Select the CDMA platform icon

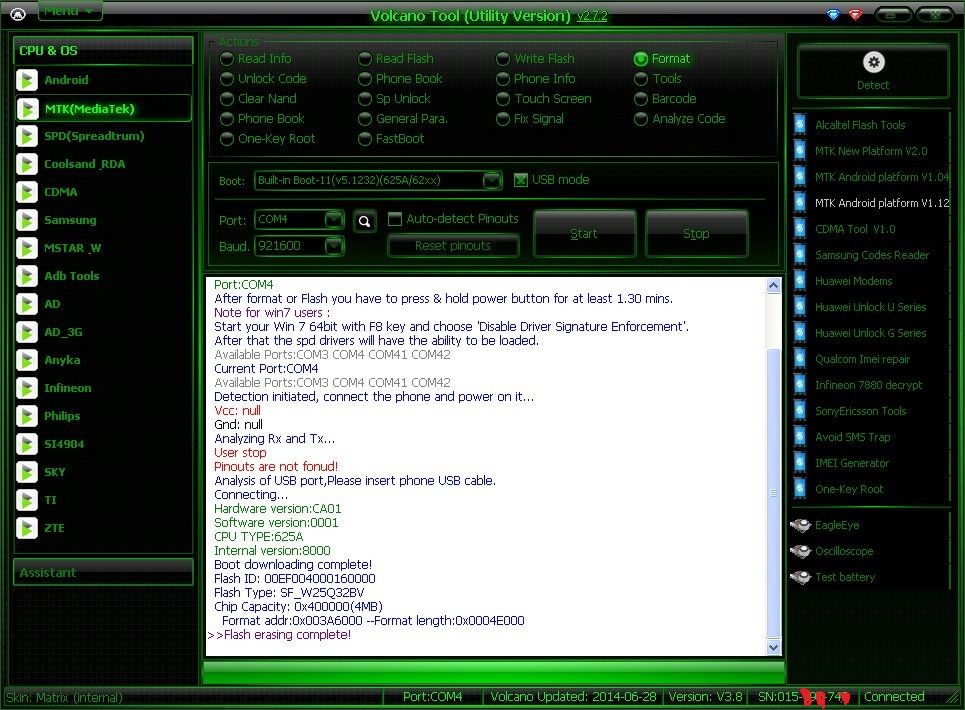click(26, 192)
